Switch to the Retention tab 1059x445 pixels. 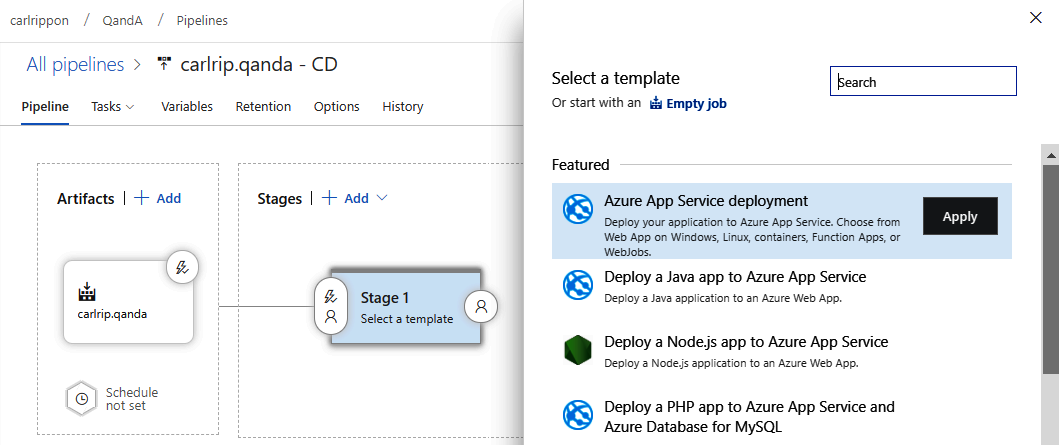click(x=263, y=107)
